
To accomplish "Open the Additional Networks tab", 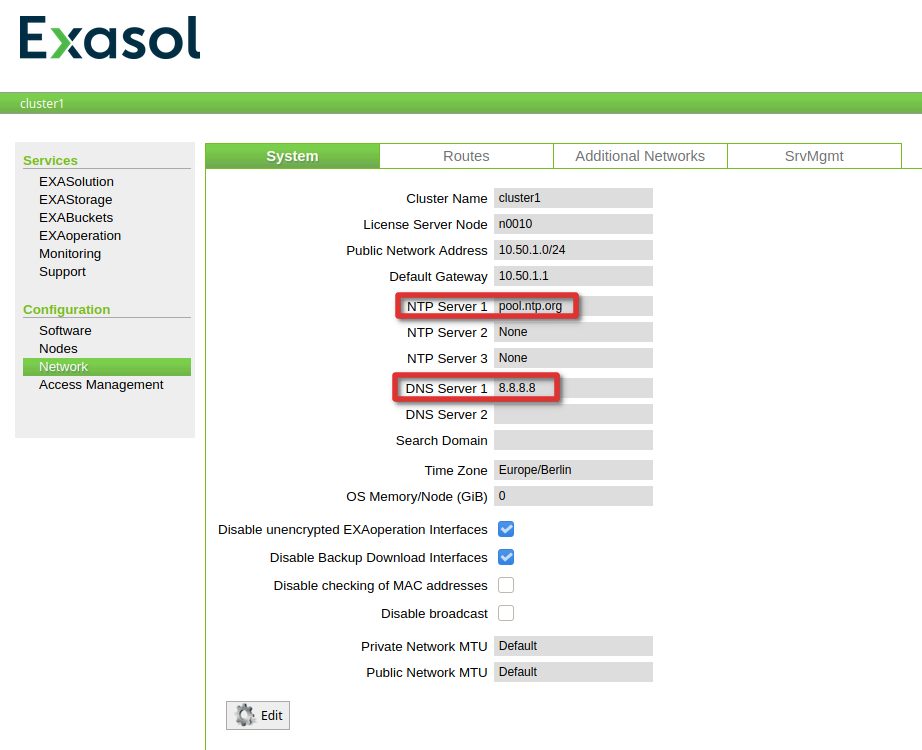I will [x=640, y=156].
